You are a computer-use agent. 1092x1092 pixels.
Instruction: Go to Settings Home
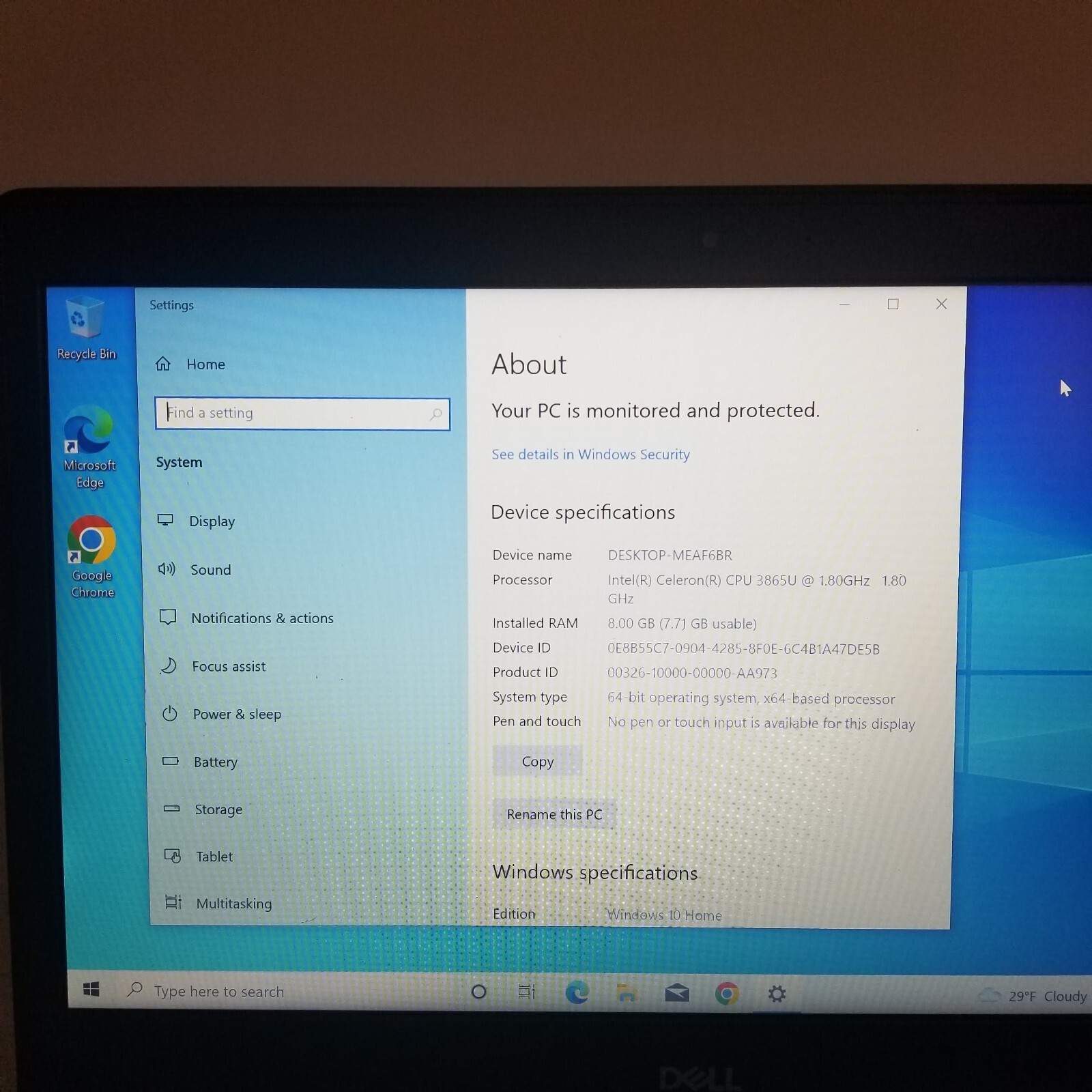click(205, 364)
